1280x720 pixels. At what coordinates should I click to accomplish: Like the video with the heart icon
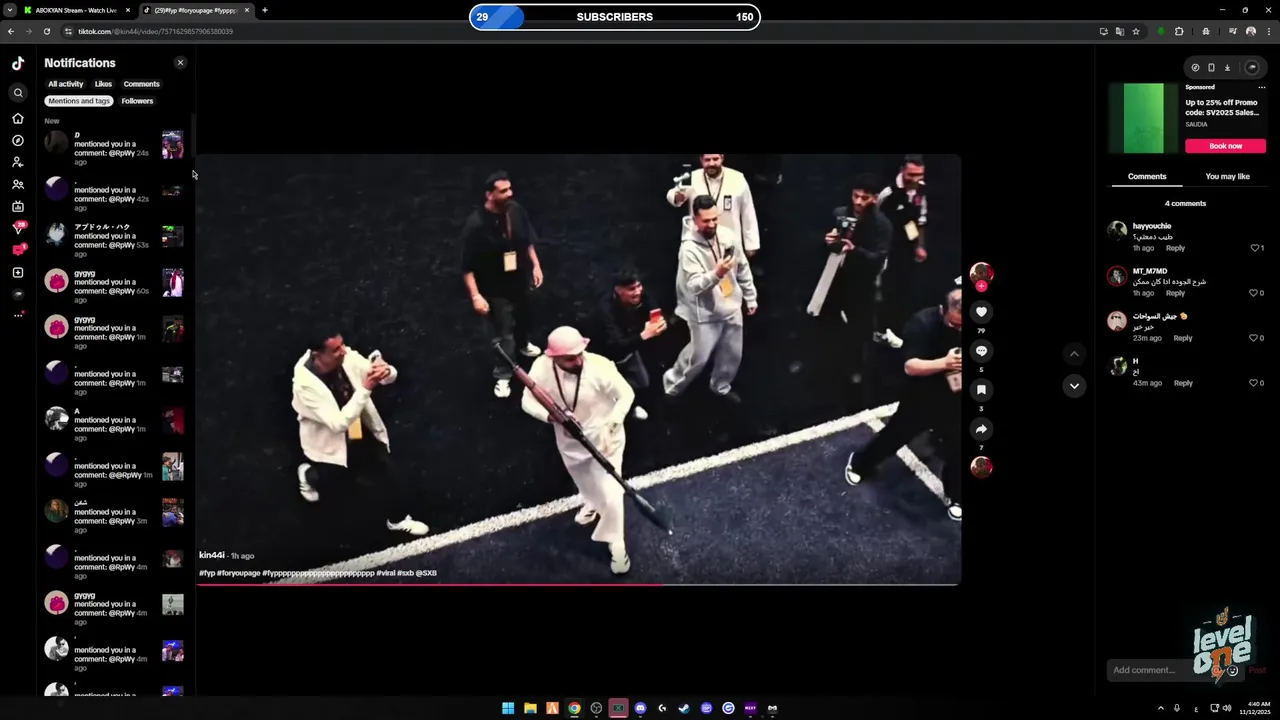[x=981, y=312]
